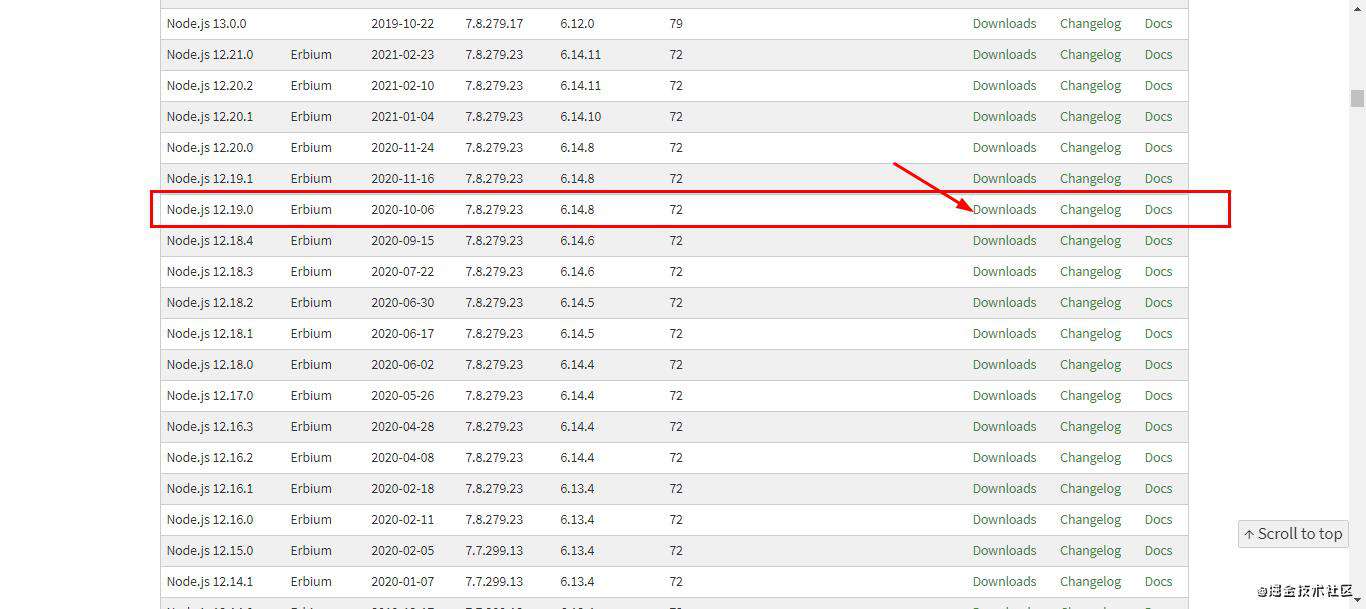The width and height of the screenshot is (1366, 609).
Task: View Changelog for Node.js 12.16.1
Action: 1090,488
